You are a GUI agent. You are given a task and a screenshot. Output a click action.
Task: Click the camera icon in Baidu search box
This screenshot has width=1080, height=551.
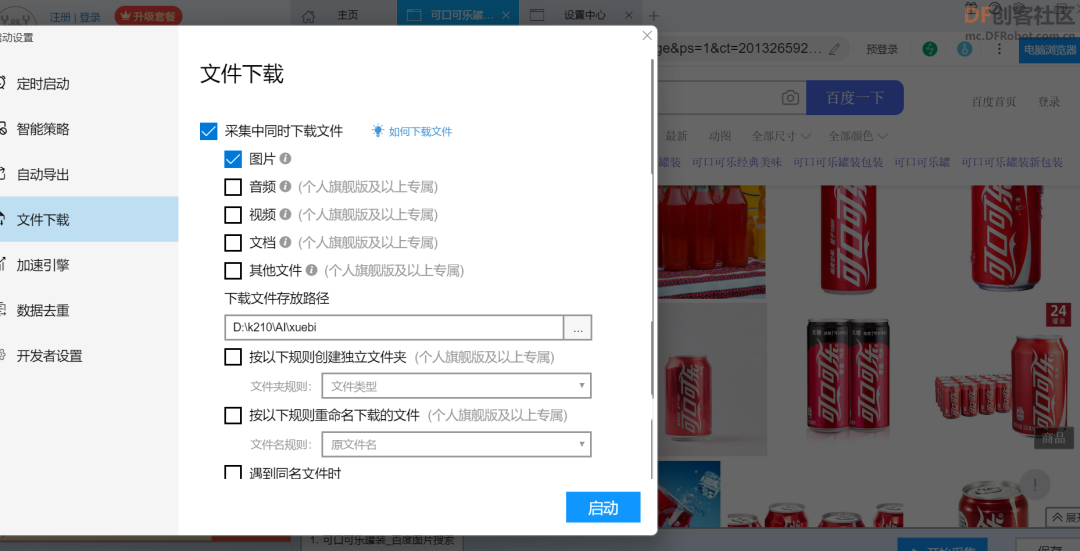pos(790,98)
